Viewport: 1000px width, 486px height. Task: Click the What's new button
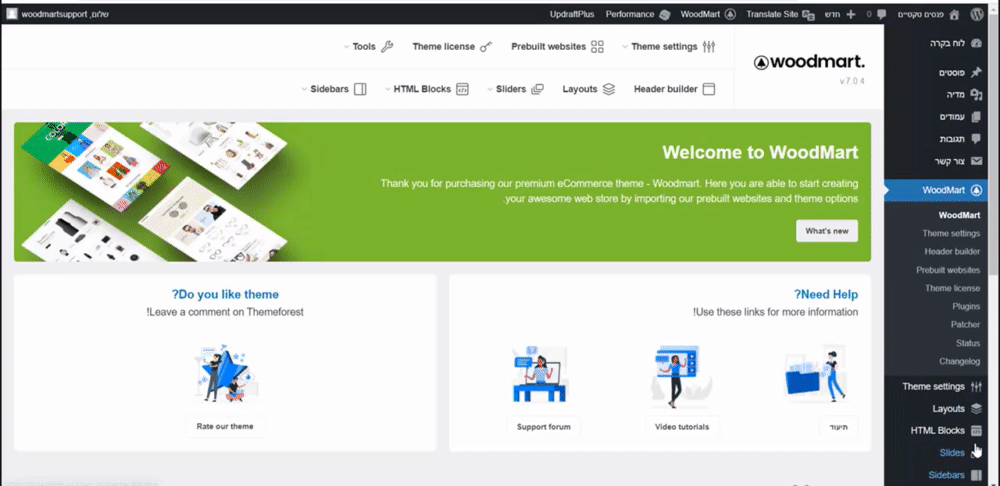(x=827, y=231)
